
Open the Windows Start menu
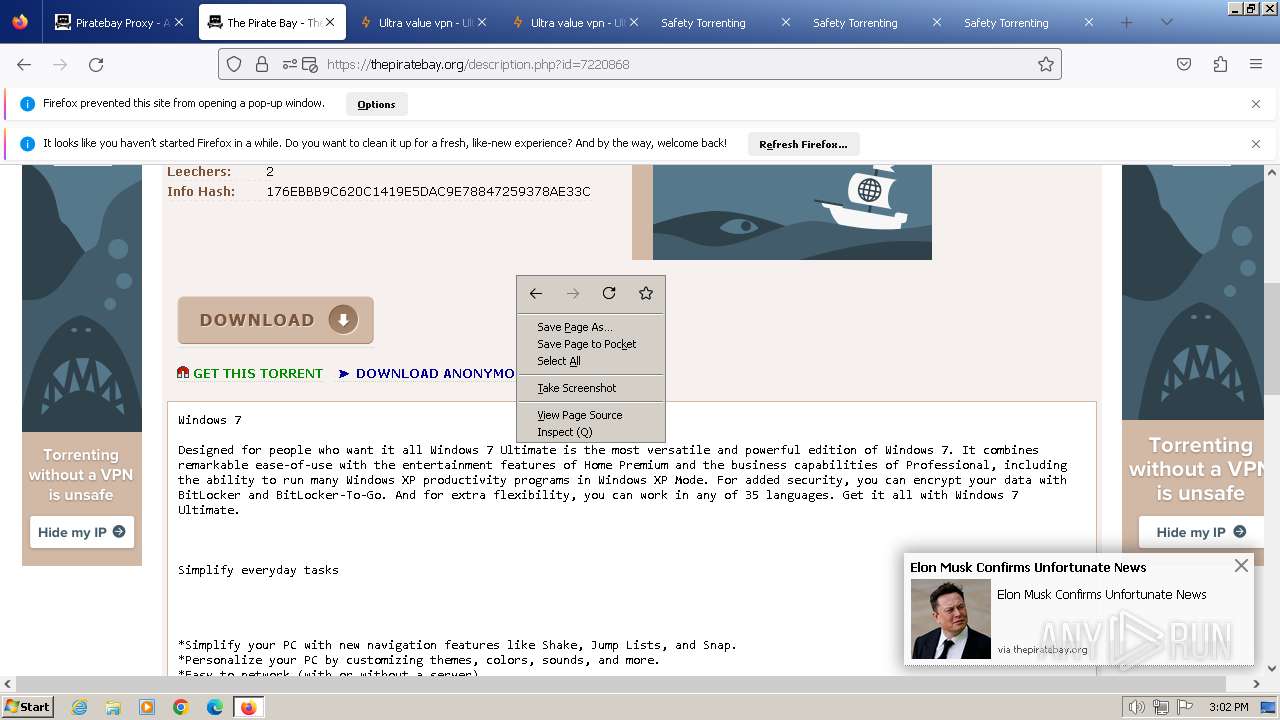click(x=28, y=706)
